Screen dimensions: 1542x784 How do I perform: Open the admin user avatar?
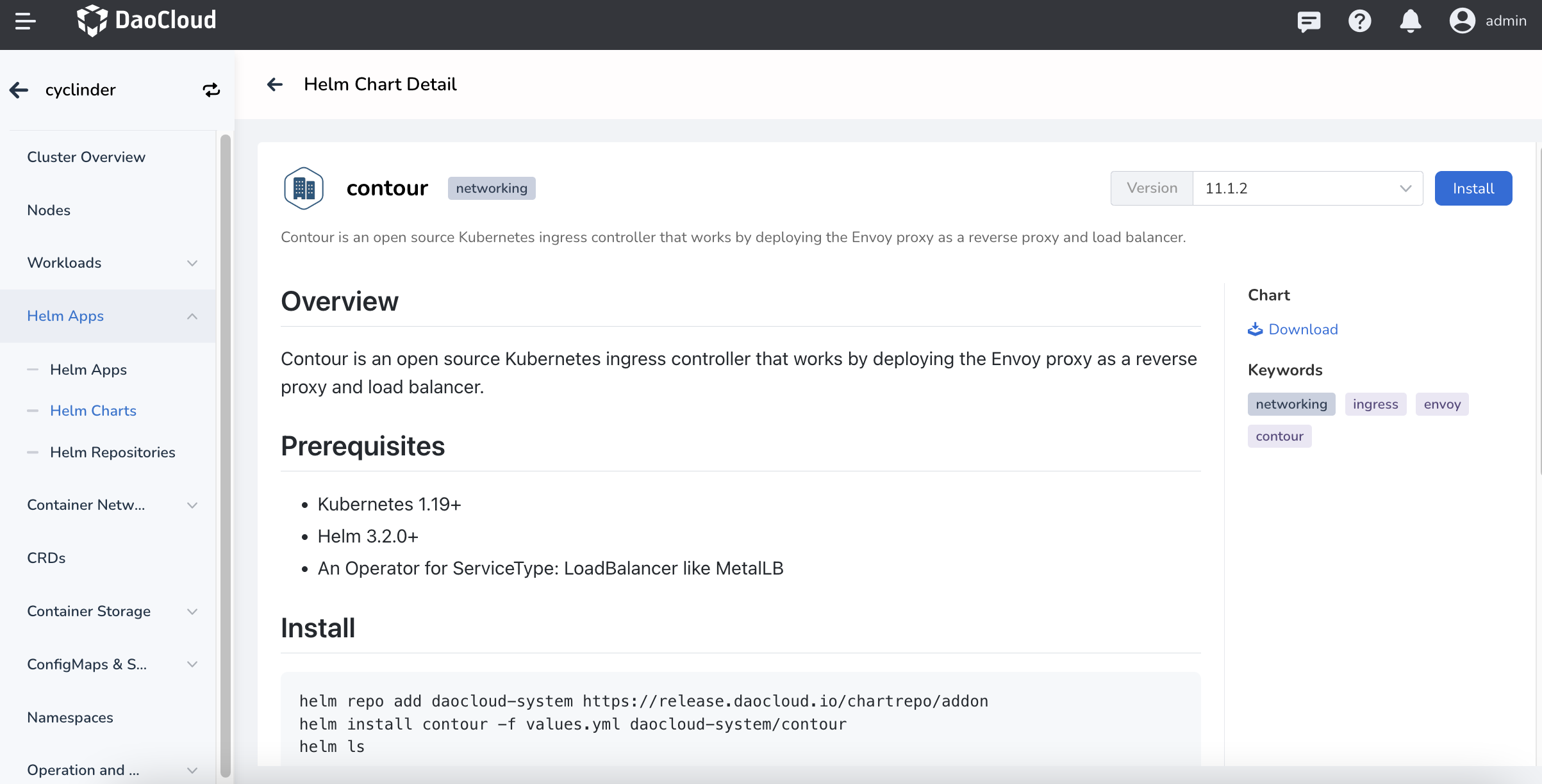pyautogui.click(x=1462, y=20)
